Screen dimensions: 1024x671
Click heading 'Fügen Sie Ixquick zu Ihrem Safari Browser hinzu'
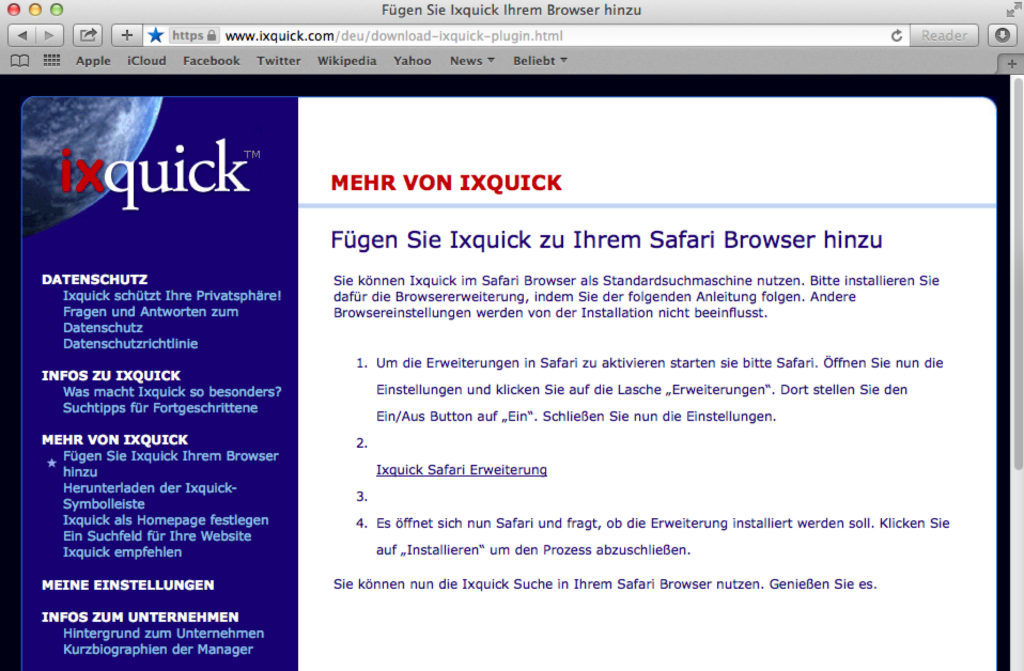click(606, 240)
